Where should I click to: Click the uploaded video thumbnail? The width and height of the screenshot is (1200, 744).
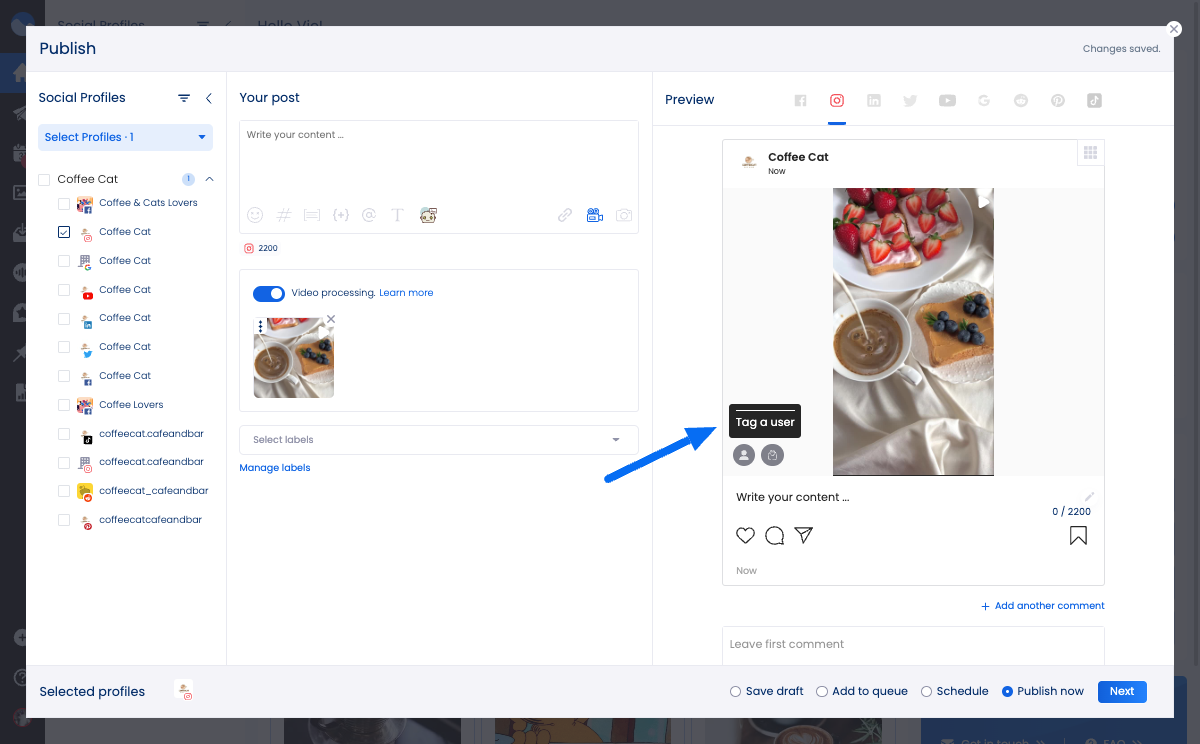point(294,358)
